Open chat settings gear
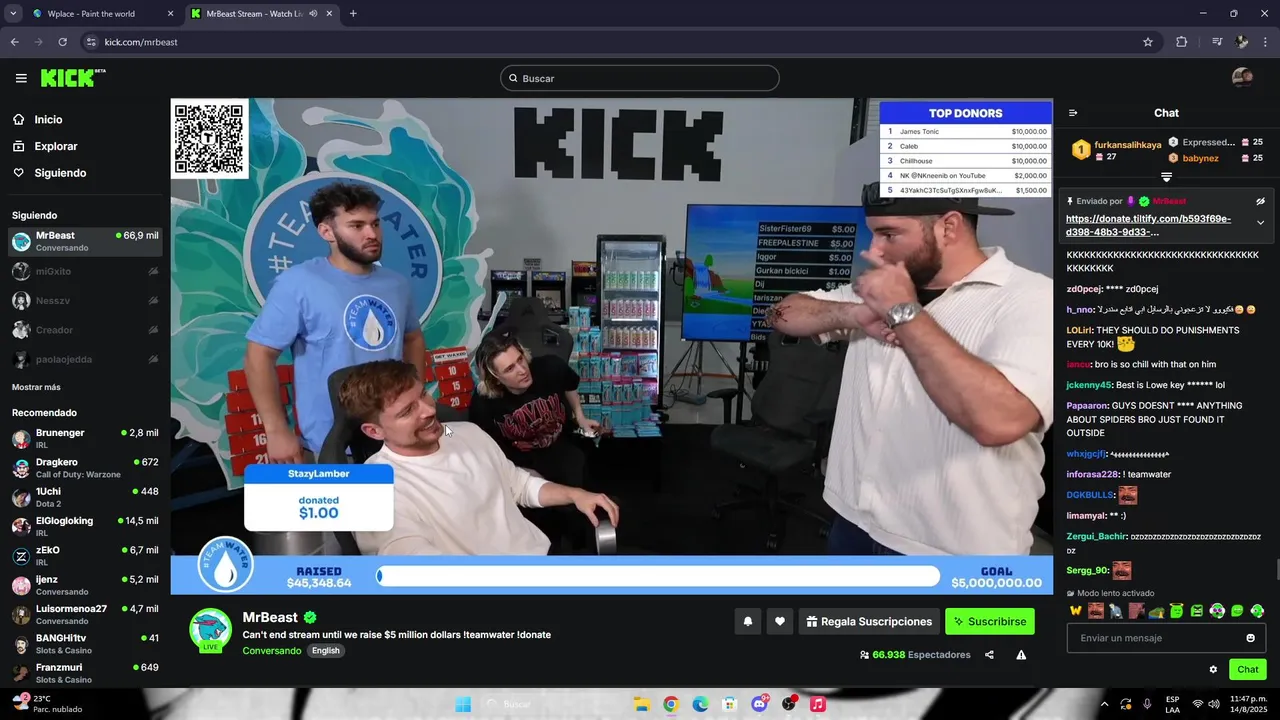This screenshot has width=1280, height=720. coord(1213,669)
